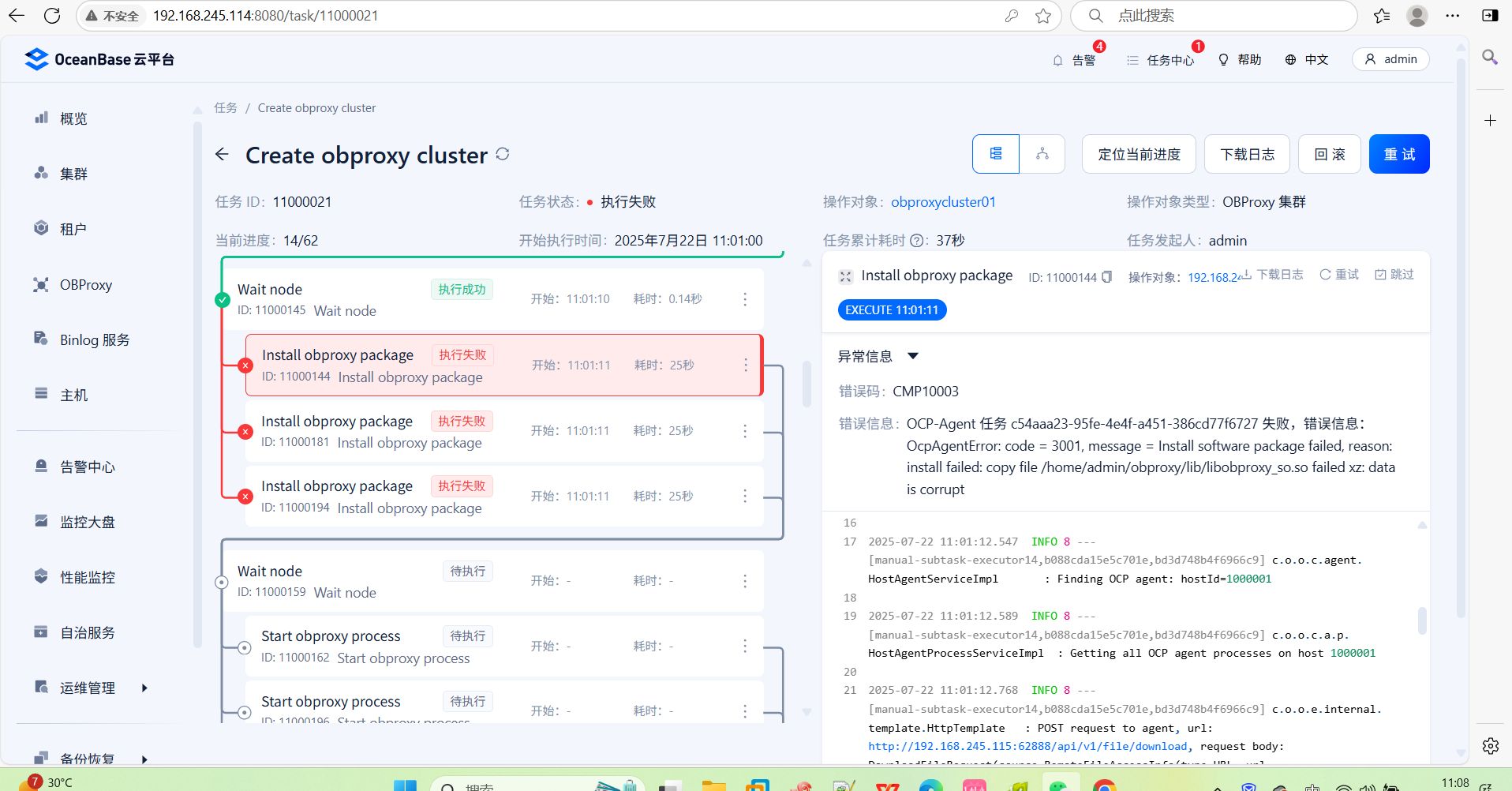This screenshot has width=1512, height=791.
Task: Go back with arrow beside title
Action: (x=222, y=155)
